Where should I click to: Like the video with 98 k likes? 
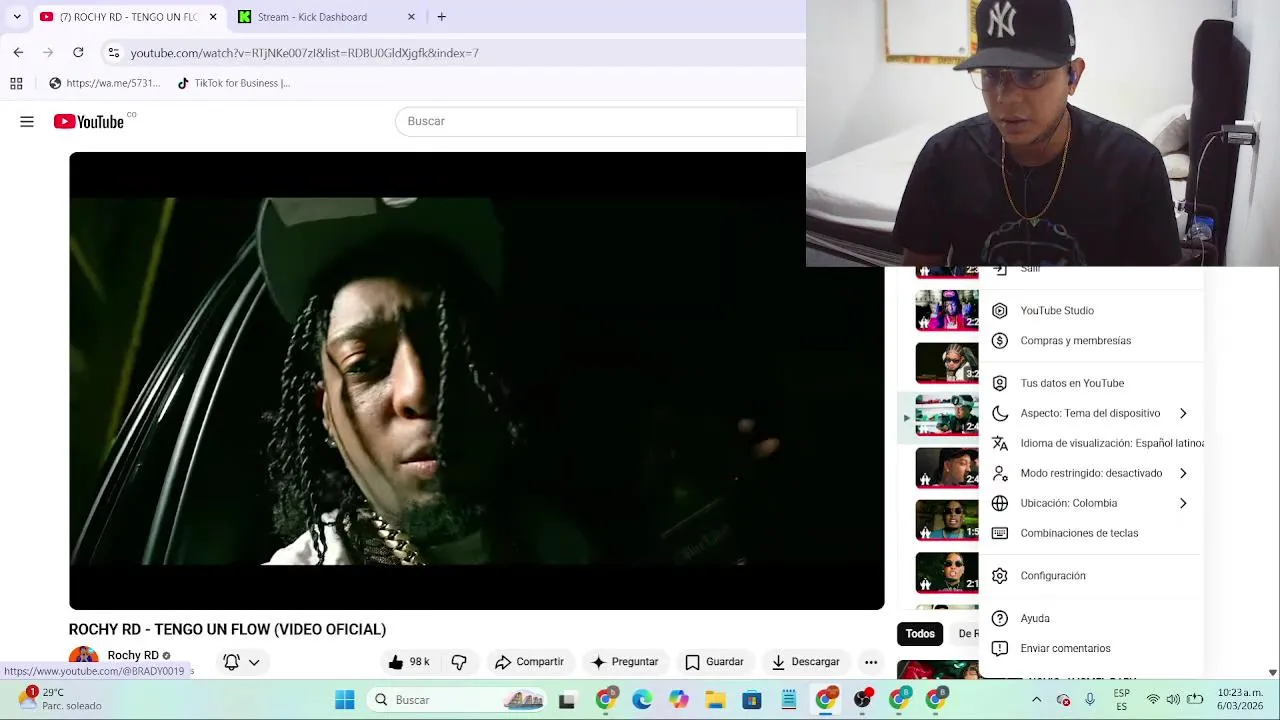pyautogui.click(x=409, y=662)
